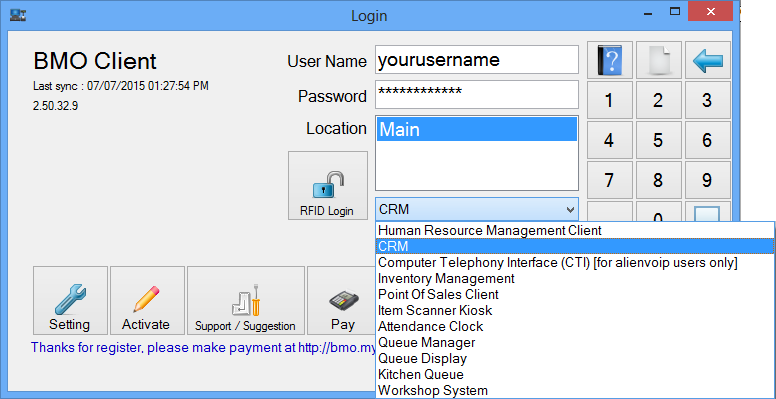The height and width of the screenshot is (399, 776).
Task: Collapse the CRM module dropdown arrow
Action: (569, 209)
